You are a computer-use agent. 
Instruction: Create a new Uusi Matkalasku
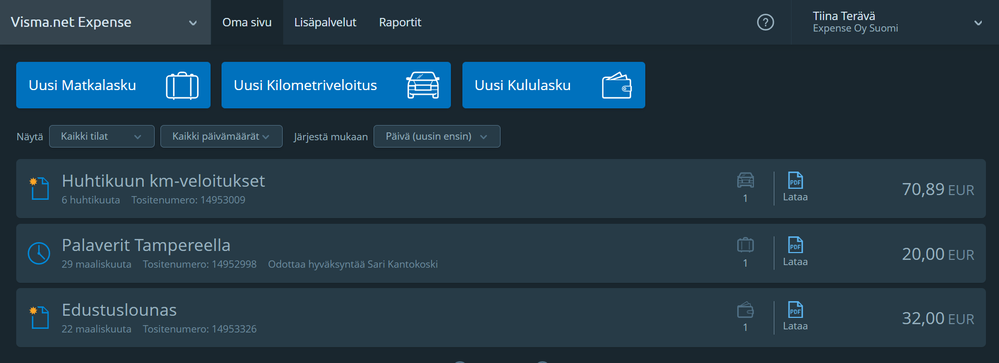tap(113, 85)
